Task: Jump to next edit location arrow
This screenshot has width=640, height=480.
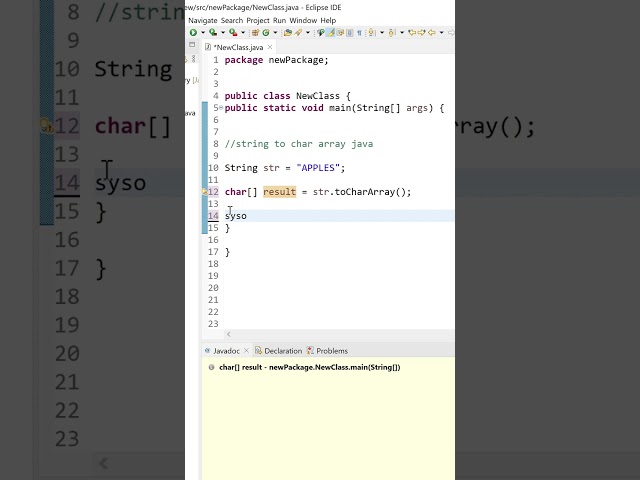Action: [422, 32]
